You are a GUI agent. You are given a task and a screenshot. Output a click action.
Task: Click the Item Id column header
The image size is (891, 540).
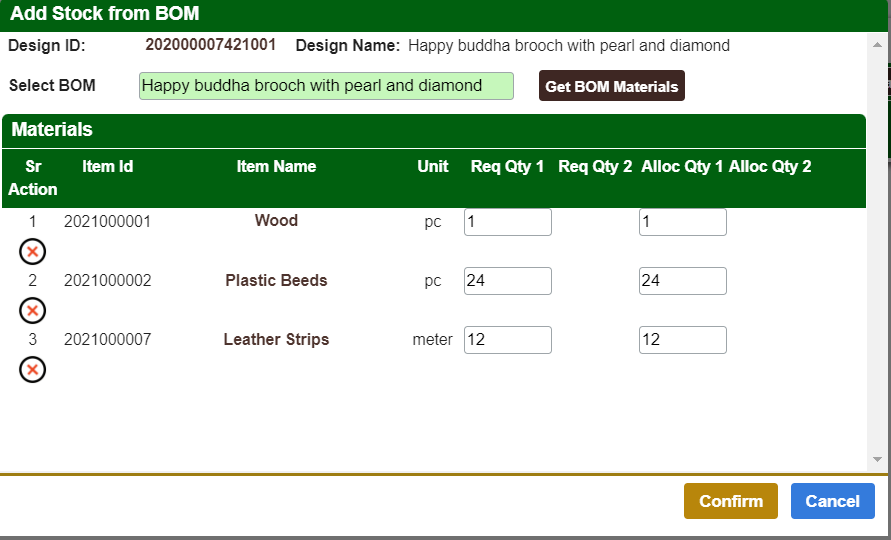(107, 167)
